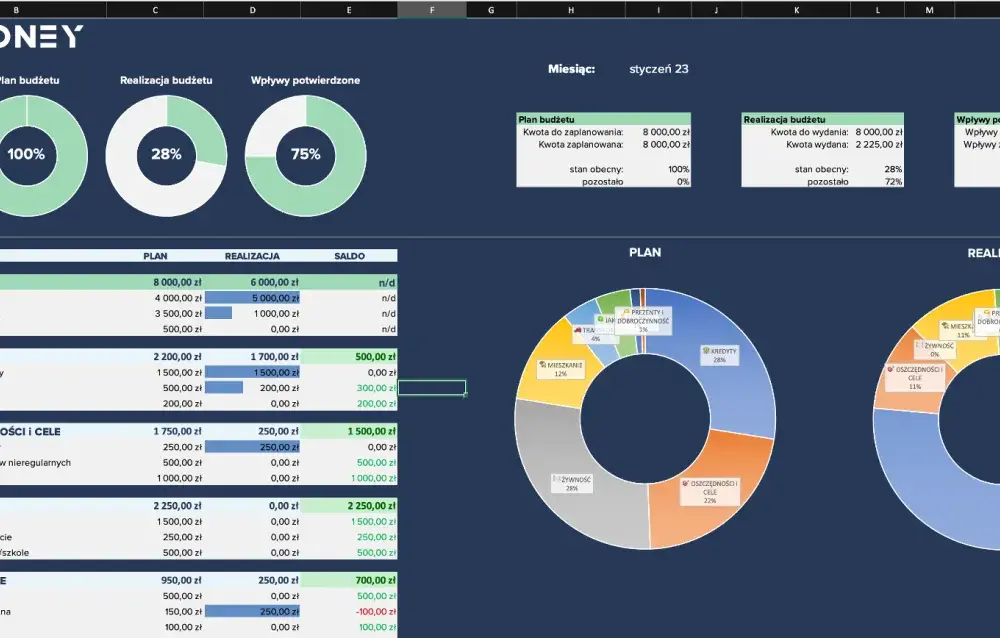
Task: Click the KREDYTY label in PLAN chart
Action: [x=719, y=355]
